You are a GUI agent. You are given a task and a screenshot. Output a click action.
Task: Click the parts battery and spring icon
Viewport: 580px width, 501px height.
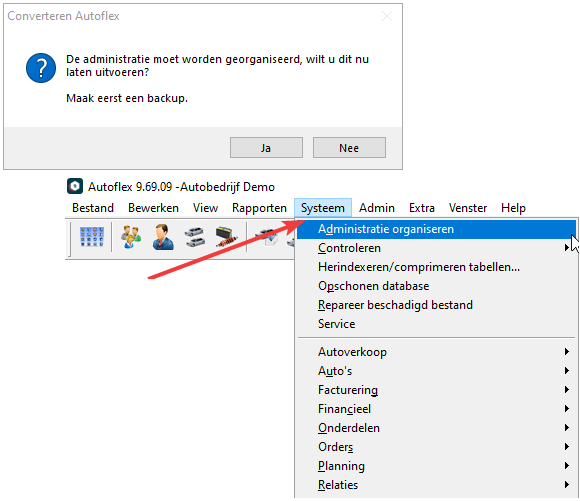(226, 237)
